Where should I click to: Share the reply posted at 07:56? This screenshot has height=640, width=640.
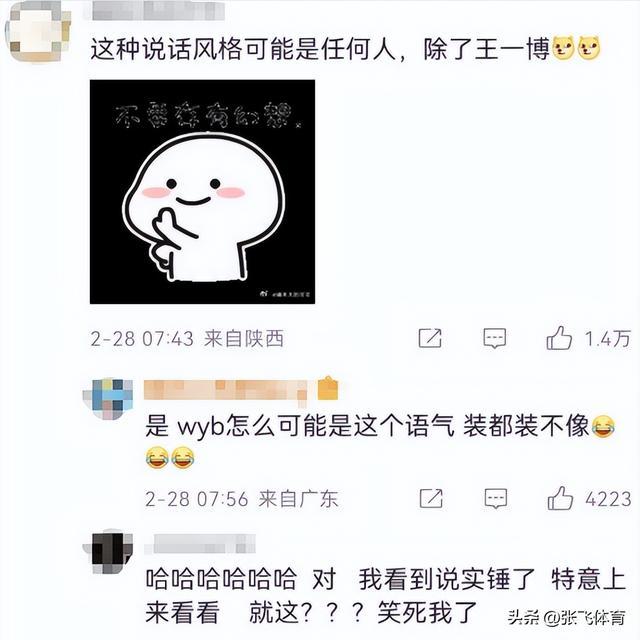431,498
